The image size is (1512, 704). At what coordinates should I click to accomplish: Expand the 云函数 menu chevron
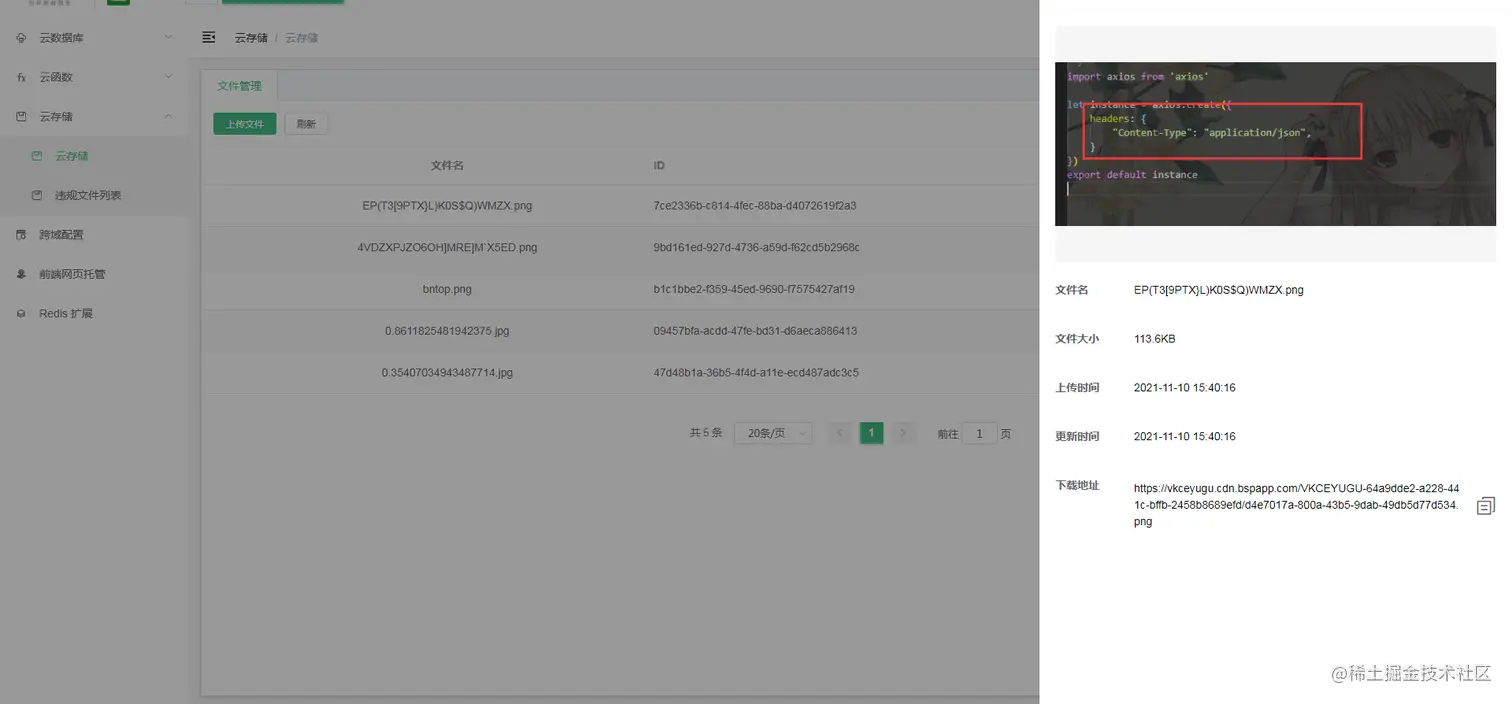pyautogui.click(x=168, y=77)
